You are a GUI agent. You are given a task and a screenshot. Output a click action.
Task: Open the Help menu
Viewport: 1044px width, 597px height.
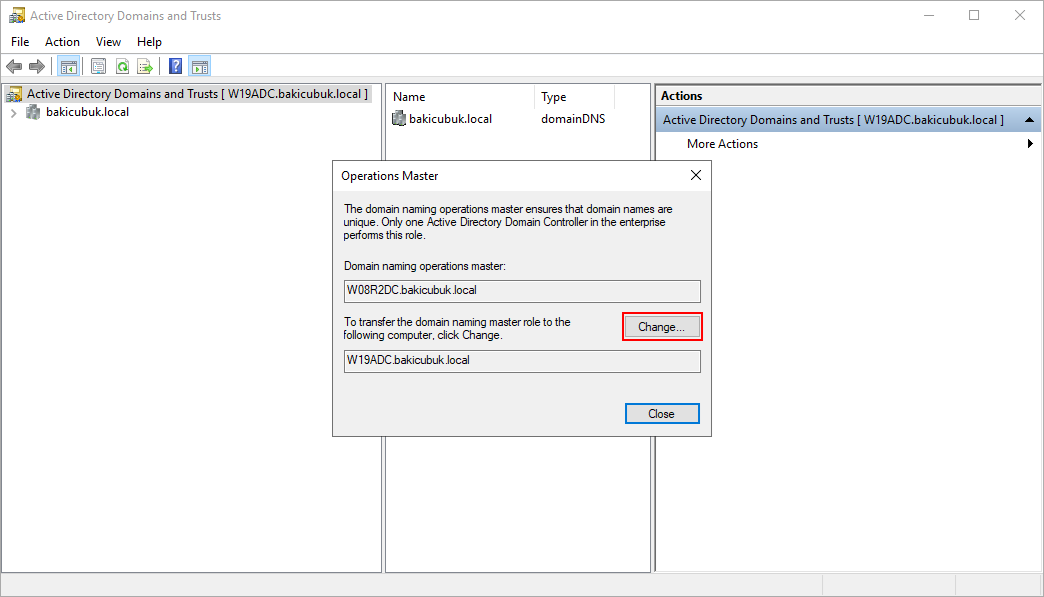149,42
